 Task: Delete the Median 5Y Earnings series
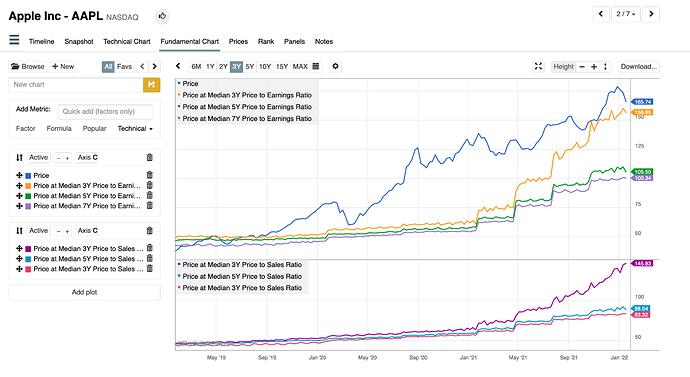pos(150,195)
